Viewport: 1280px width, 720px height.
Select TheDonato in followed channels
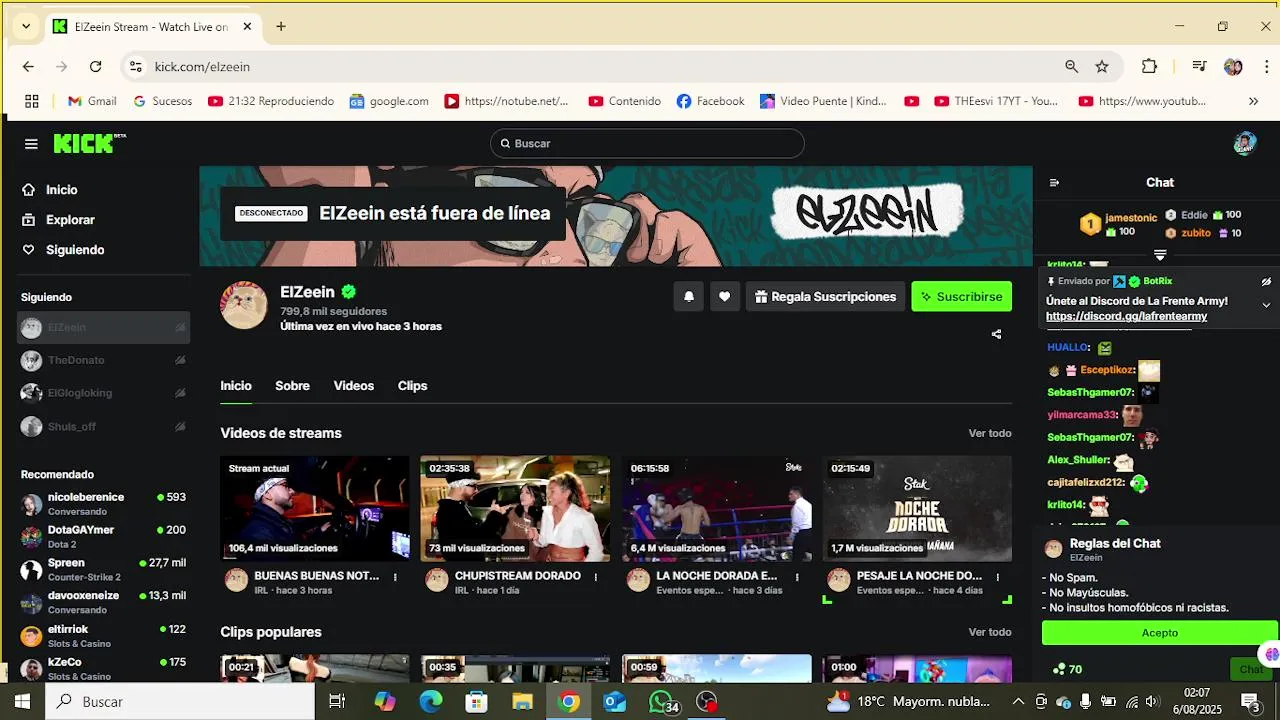[x=103, y=360]
